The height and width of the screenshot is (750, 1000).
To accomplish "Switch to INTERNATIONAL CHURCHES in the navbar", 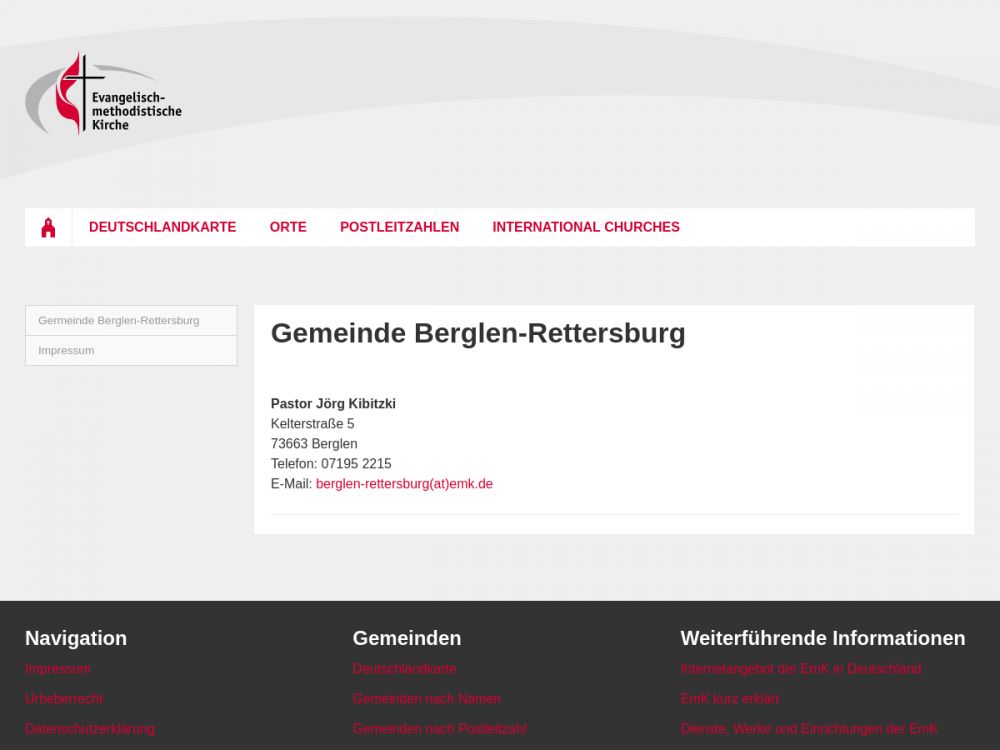I will [x=585, y=227].
